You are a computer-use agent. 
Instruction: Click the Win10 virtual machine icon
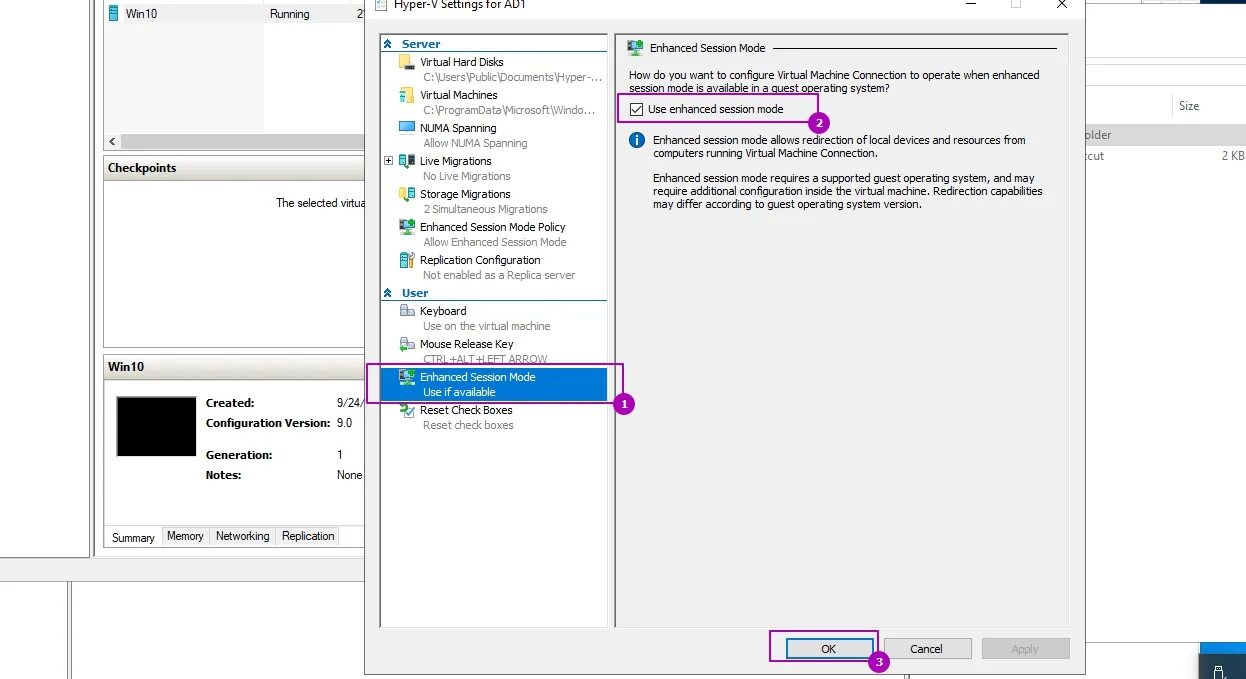113,14
